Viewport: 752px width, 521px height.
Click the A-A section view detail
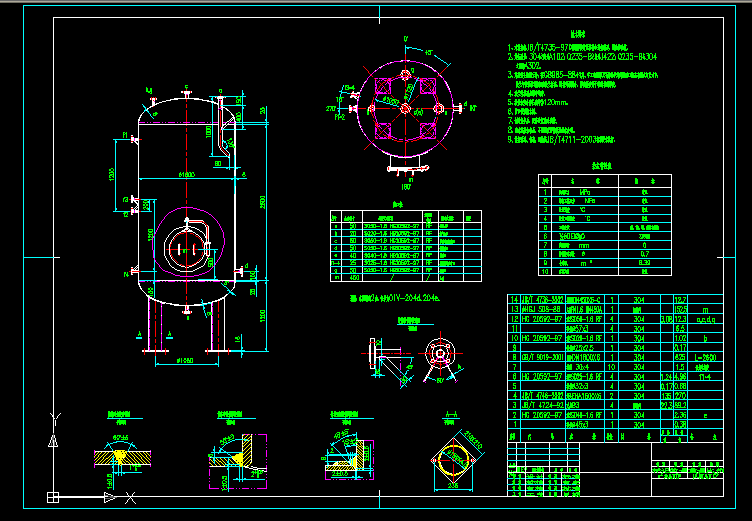pyautogui.click(x=456, y=461)
